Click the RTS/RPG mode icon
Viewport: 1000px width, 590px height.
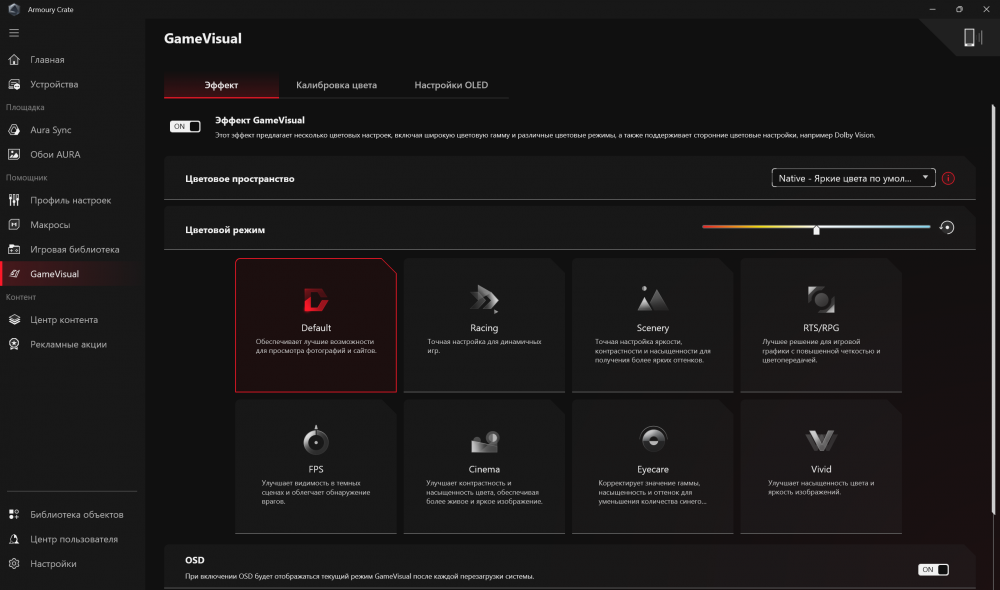coord(821,299)
